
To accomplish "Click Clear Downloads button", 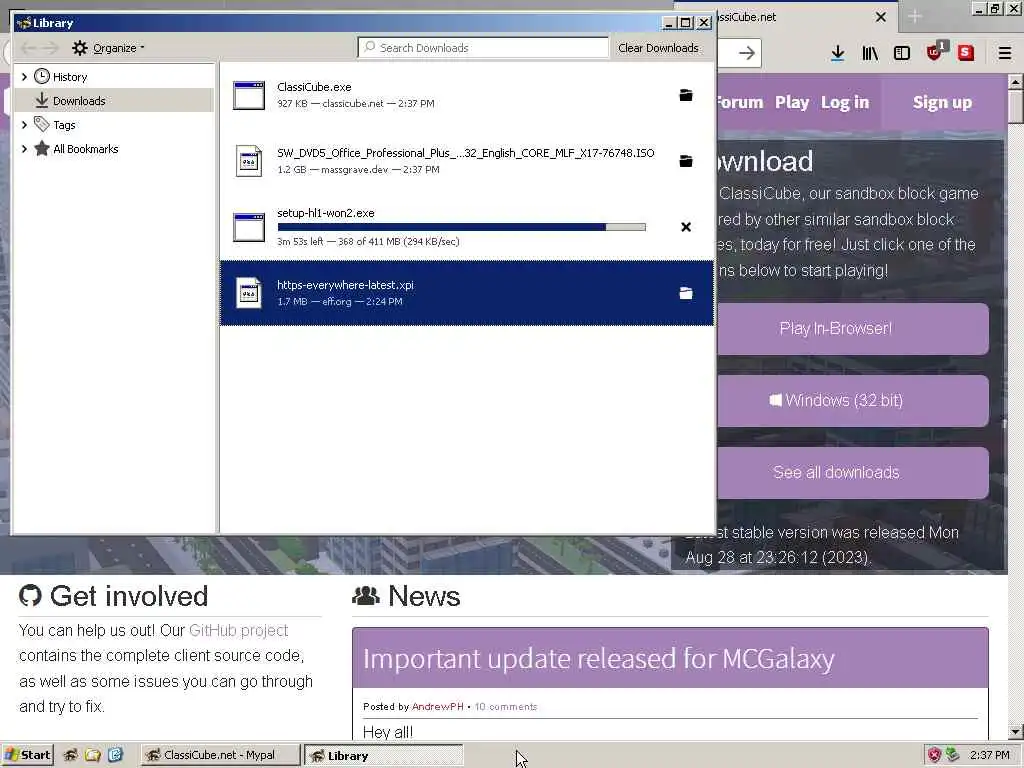I will click(x=658, y=48).
